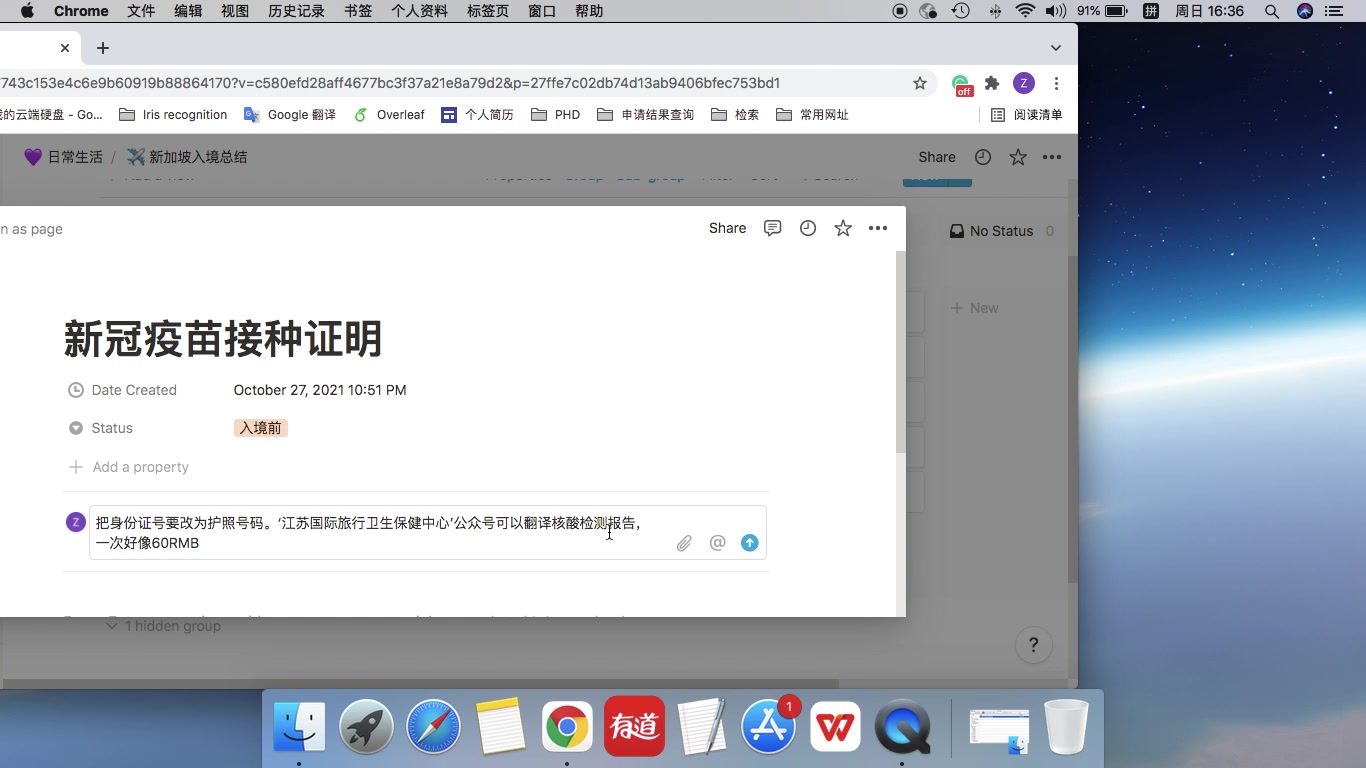Open the 书签 menu
The height and width of the screenshot is (768, 1366).
pos(358,11)
